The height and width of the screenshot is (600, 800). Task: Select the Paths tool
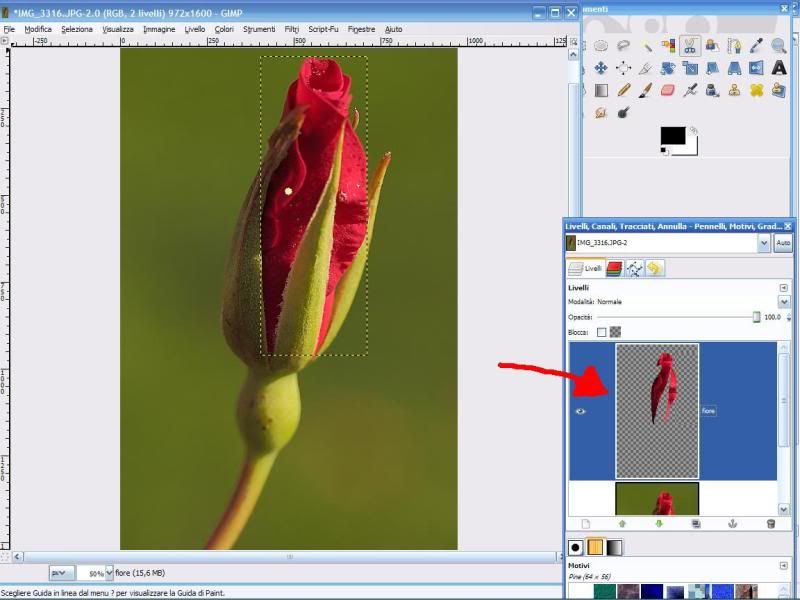(734, 46)
